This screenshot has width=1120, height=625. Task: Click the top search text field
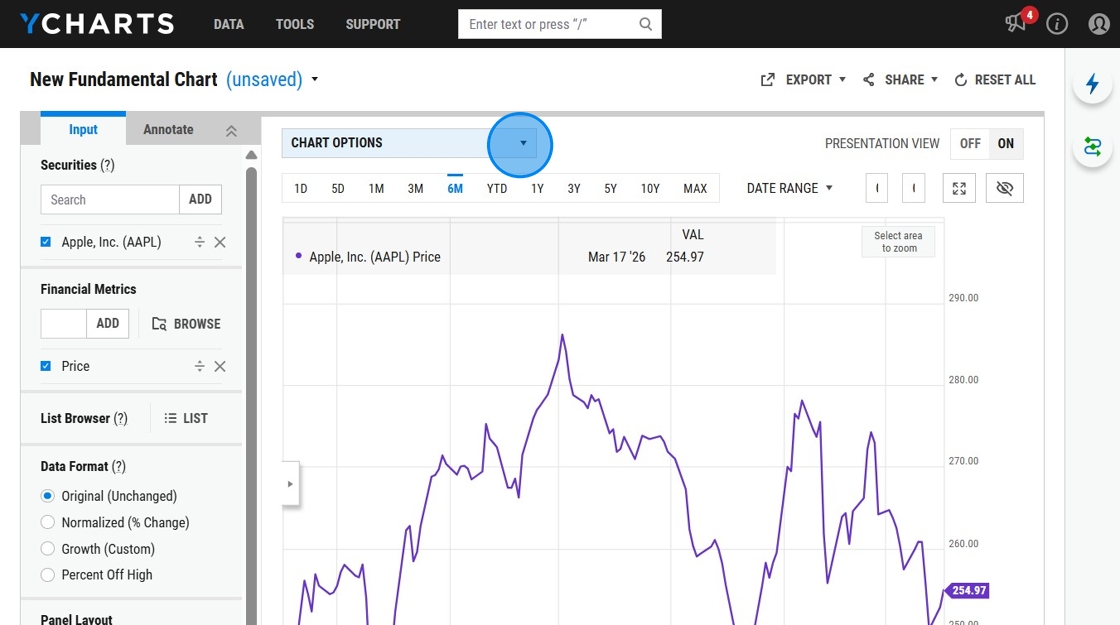[550, 24]
